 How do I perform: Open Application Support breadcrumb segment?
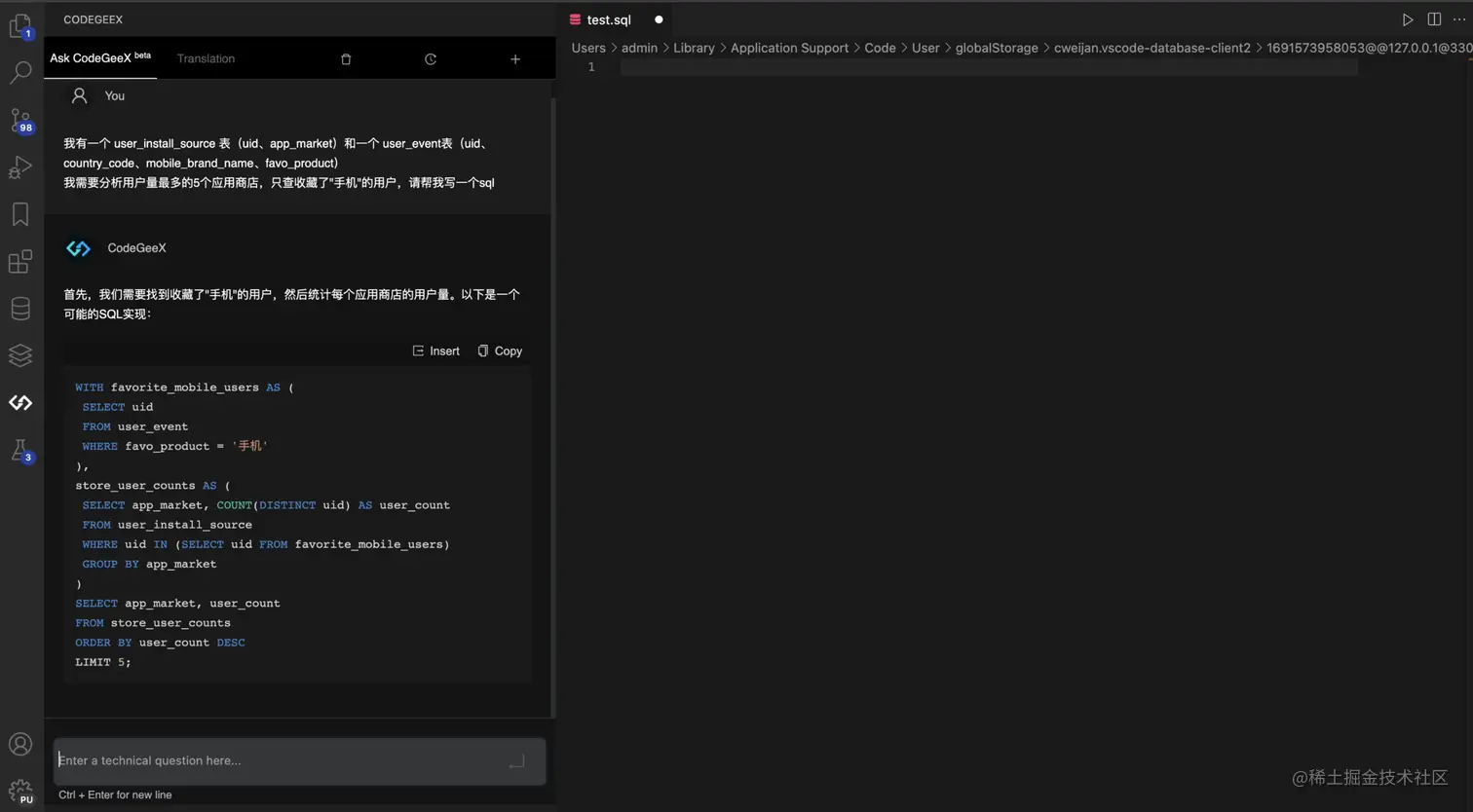[x=789, y=48]
